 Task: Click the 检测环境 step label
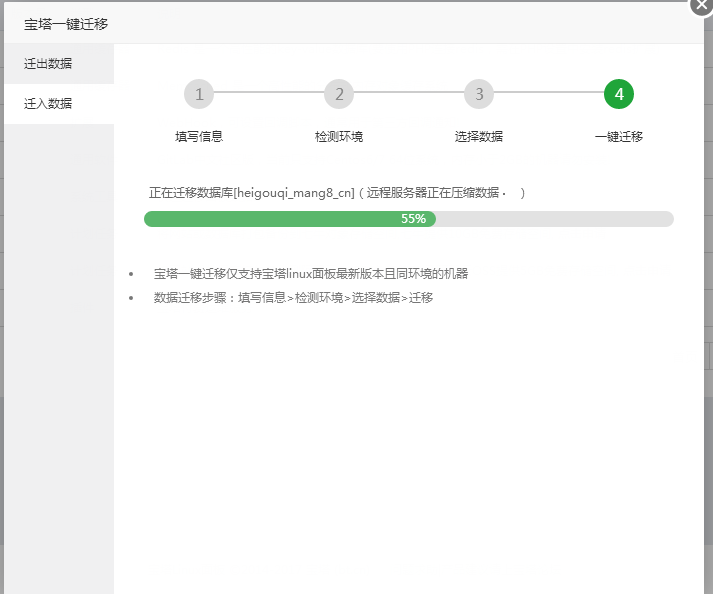point(339,136)
